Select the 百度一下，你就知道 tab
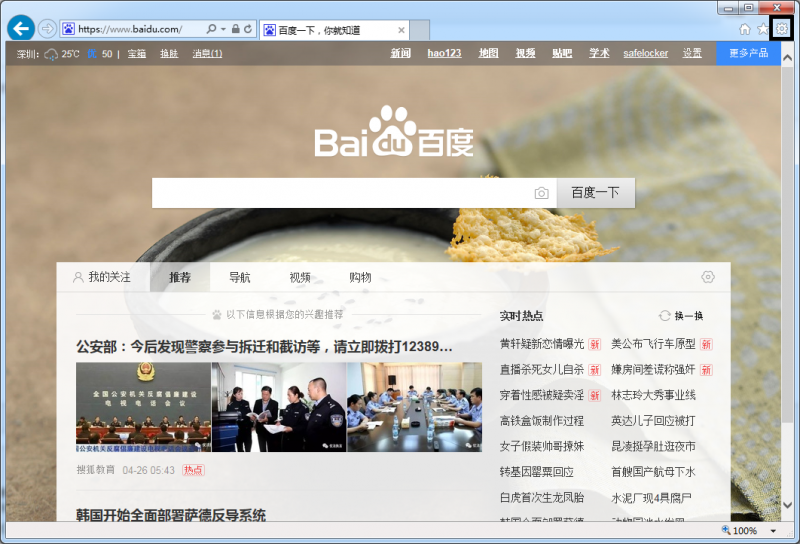Viewport: 800px width, 544px height. [x=334, y=30]
